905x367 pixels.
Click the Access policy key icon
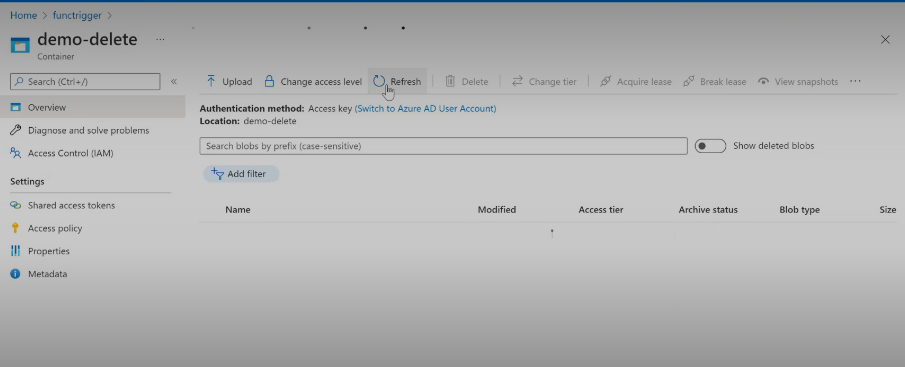[x=16, y=229]
